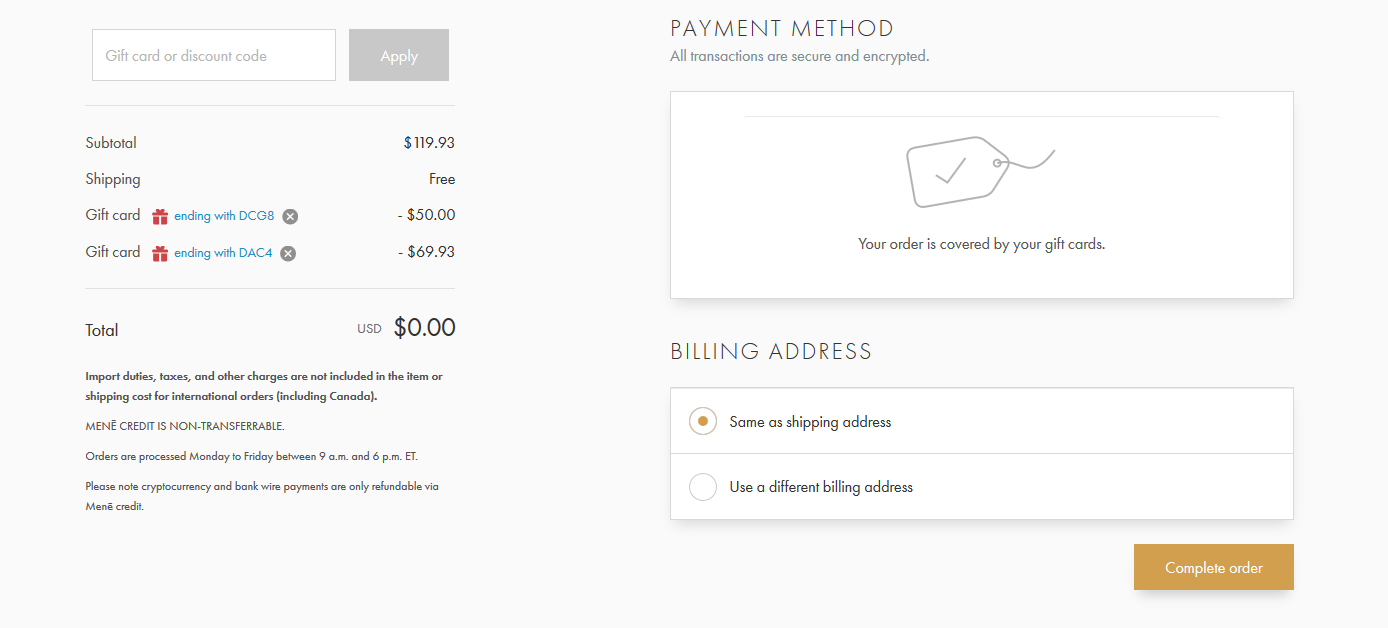Click the red gift icon beside DAC4

pyautogui.click(x=160, y=253)
